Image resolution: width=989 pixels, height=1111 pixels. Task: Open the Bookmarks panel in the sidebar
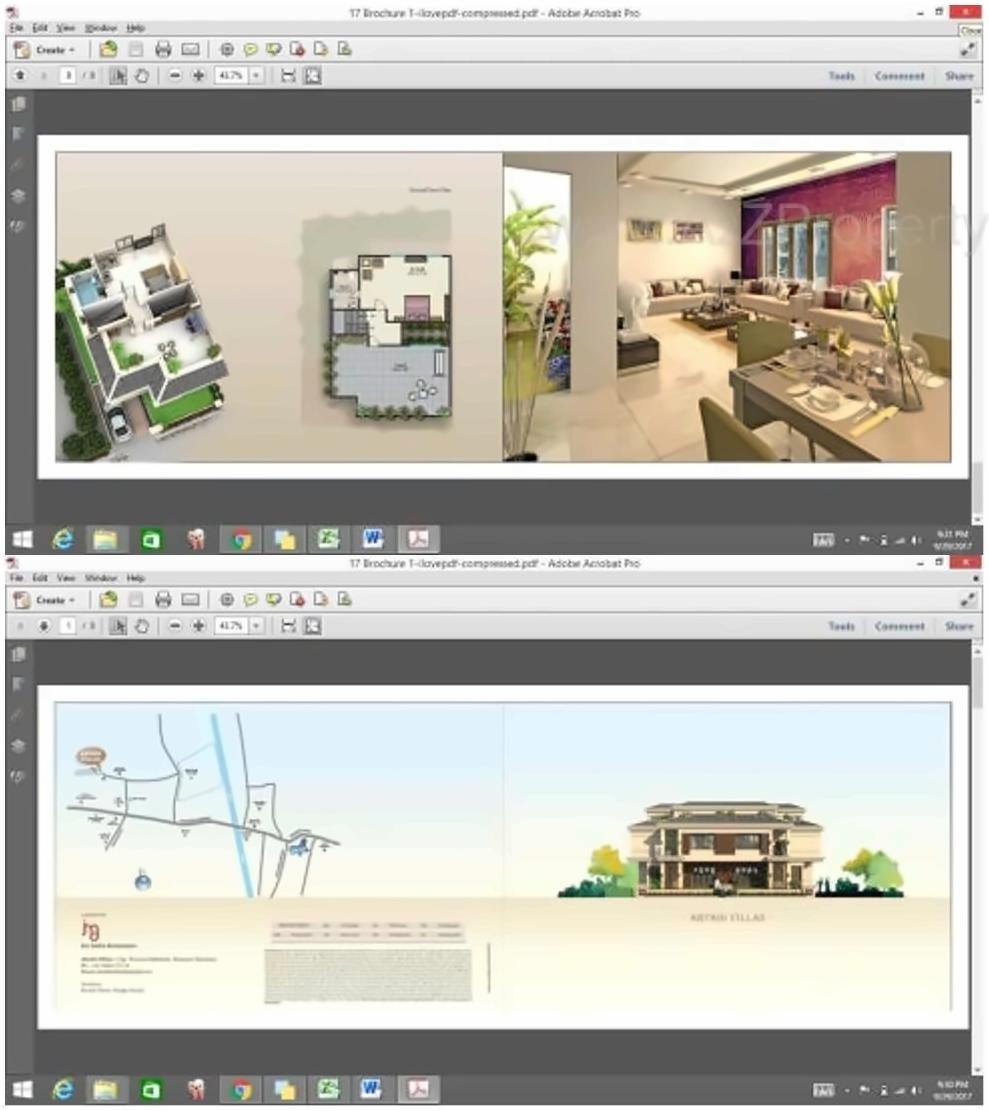[16, 133]
